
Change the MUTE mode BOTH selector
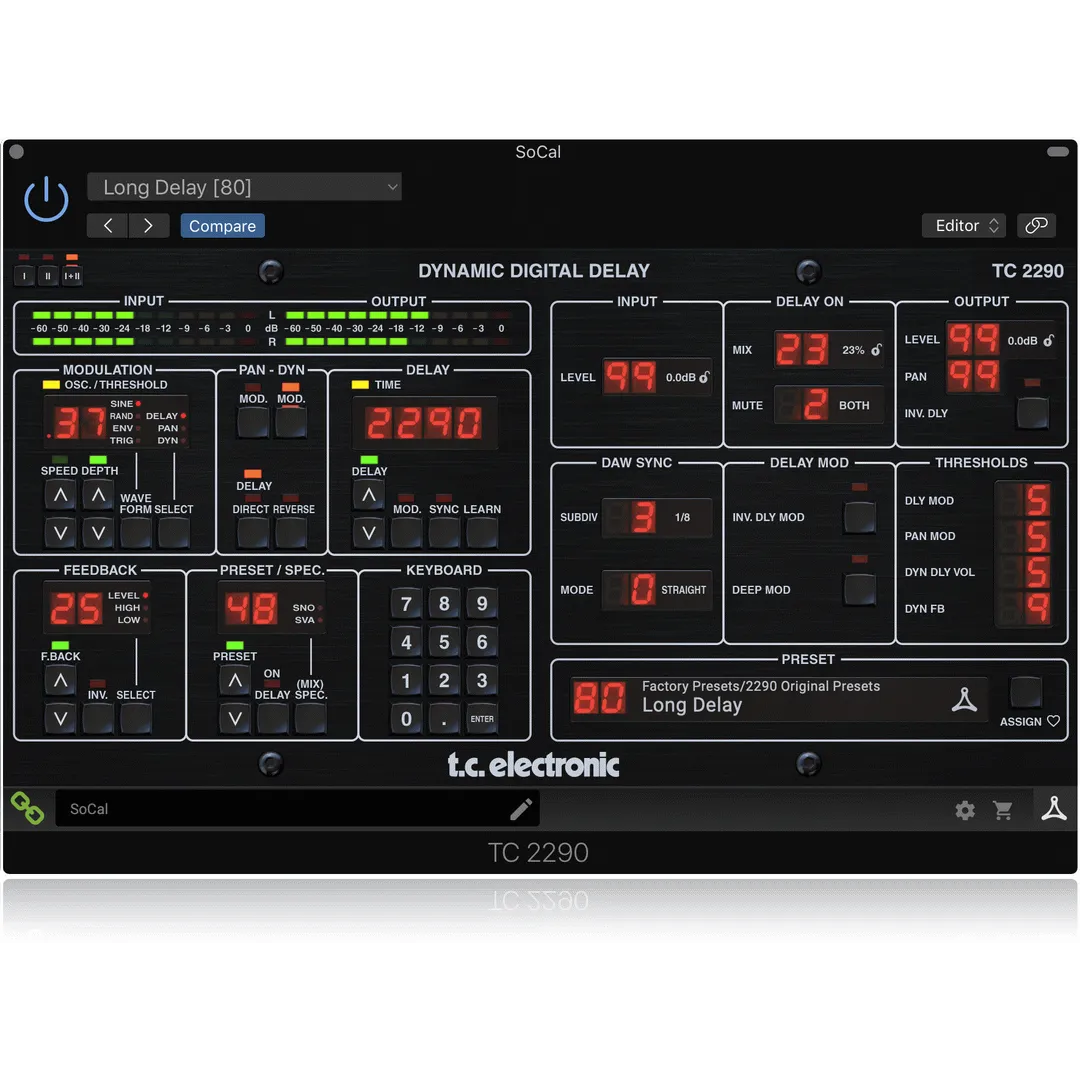click(828, 405)
